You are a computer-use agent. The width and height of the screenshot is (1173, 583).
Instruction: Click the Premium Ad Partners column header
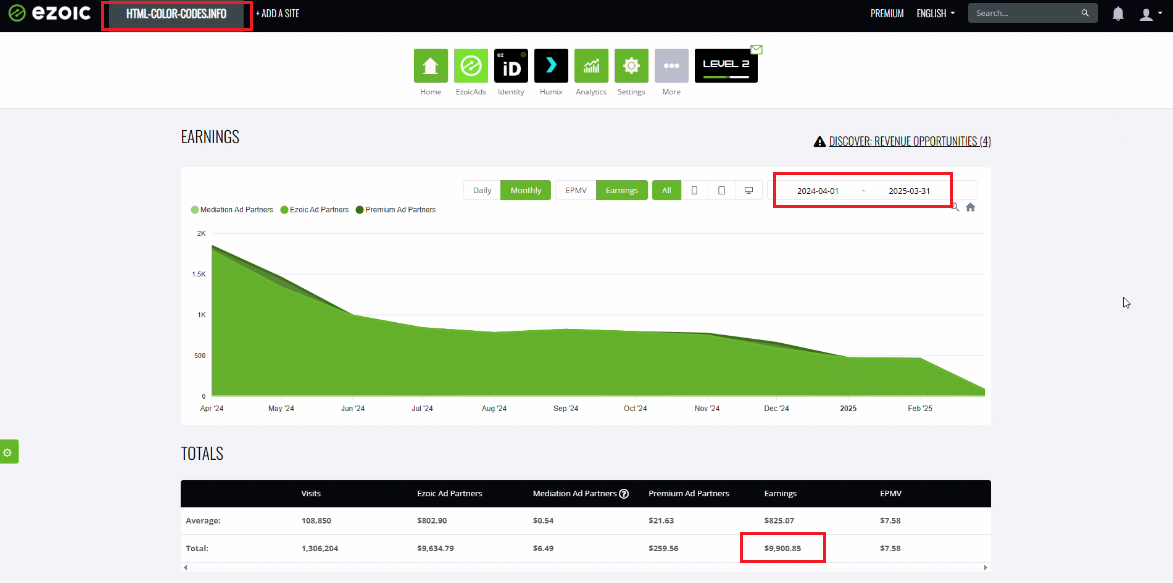(689, 494)
